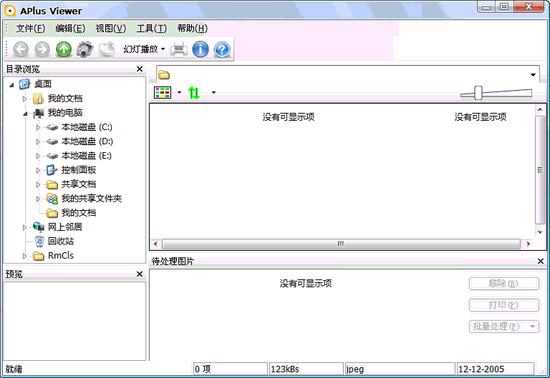Select the 我的共享文件夹 icon

tap(52, 199)
